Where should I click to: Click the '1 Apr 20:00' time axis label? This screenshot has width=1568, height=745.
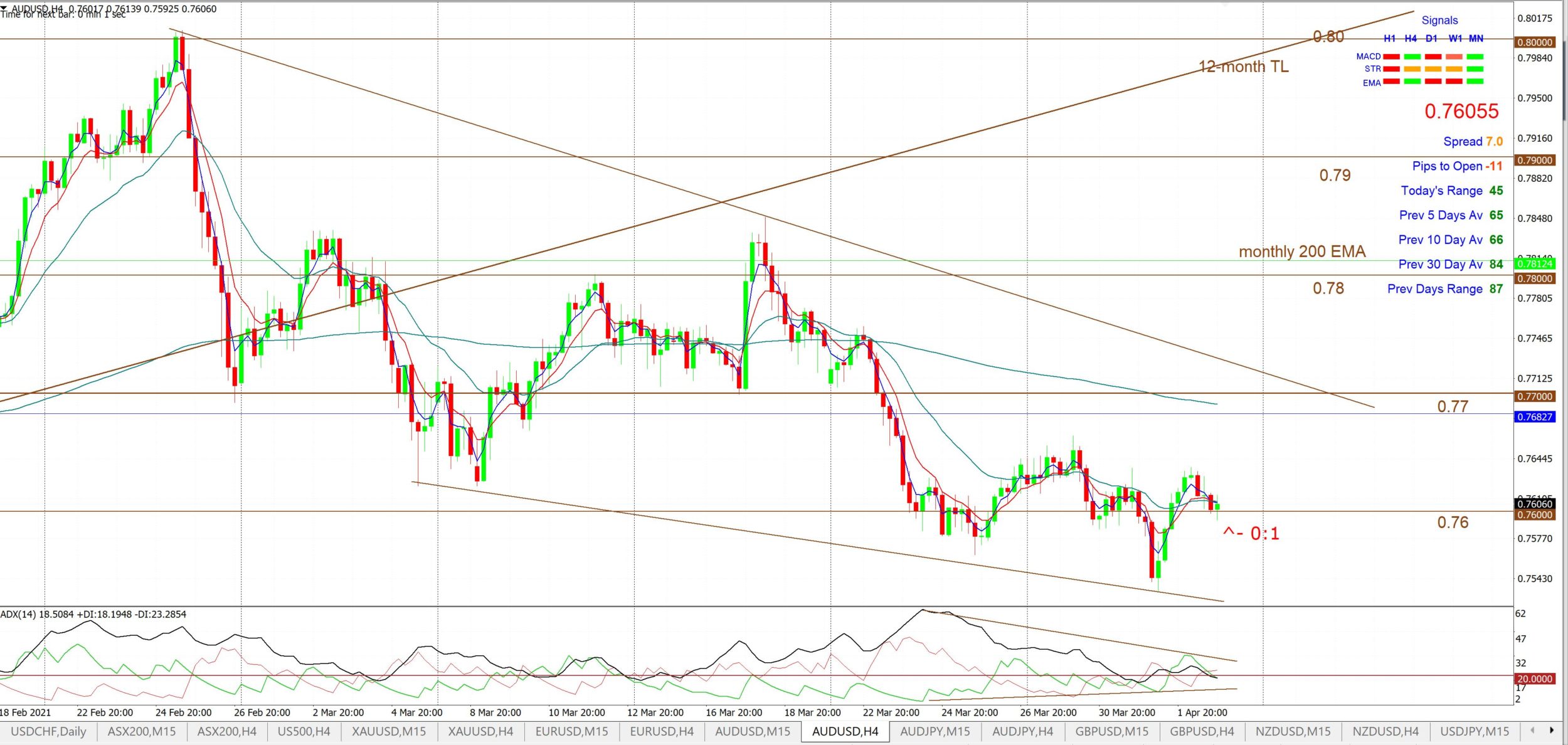coord(1202,712)
